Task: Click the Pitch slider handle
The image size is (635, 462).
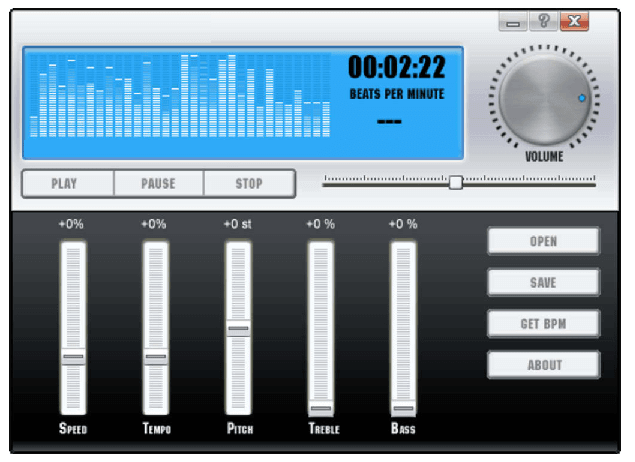Action: (239, 329)
